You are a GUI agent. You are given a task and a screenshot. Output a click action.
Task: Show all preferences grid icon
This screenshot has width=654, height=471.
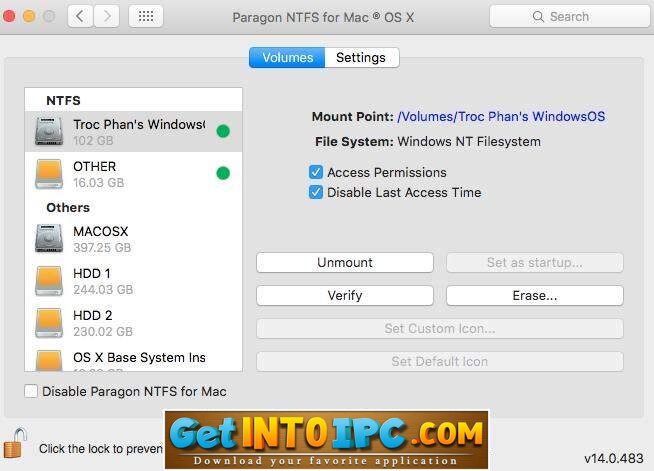point(146,17)
